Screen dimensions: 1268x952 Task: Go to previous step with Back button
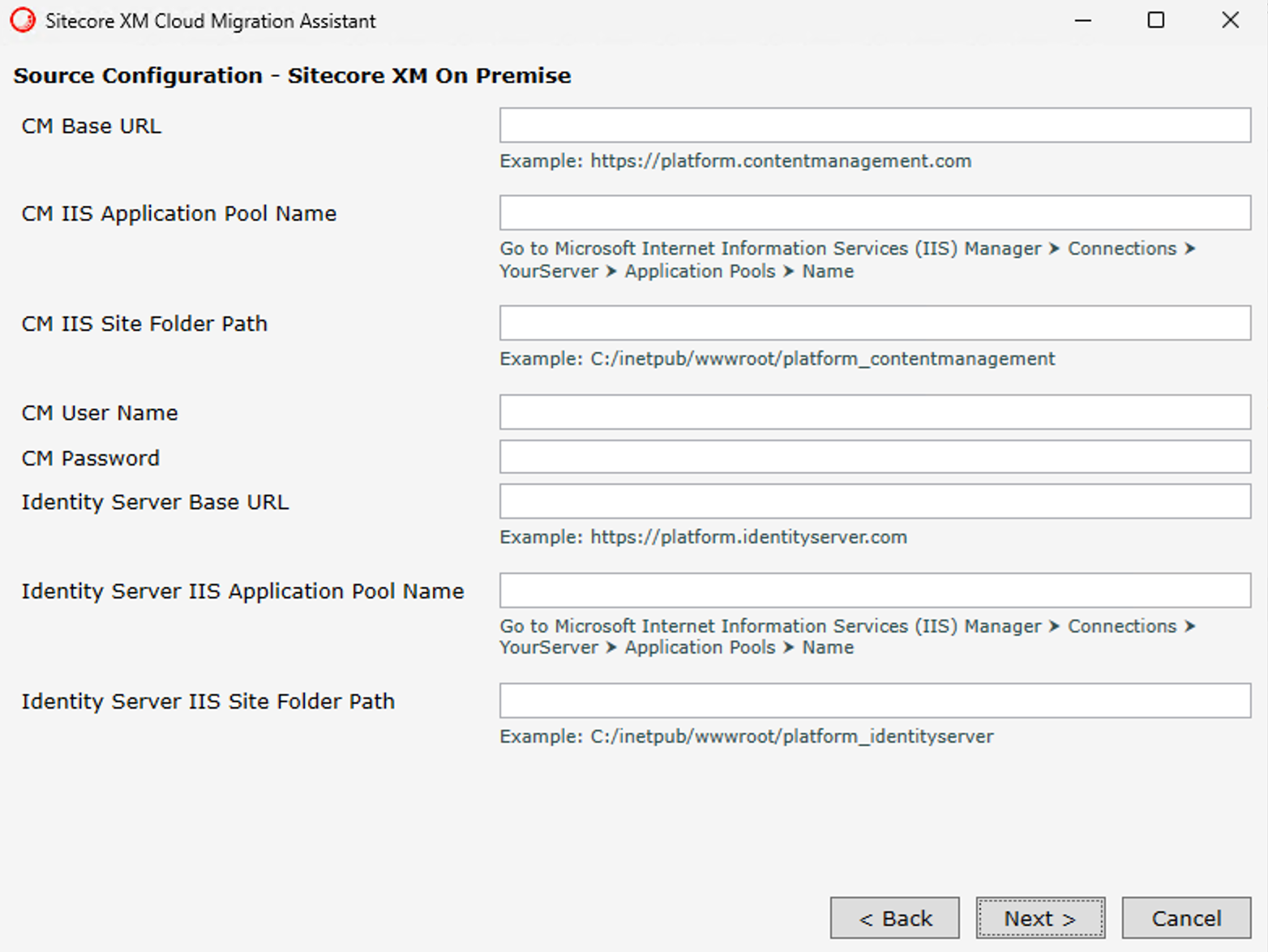coord(895,918)
